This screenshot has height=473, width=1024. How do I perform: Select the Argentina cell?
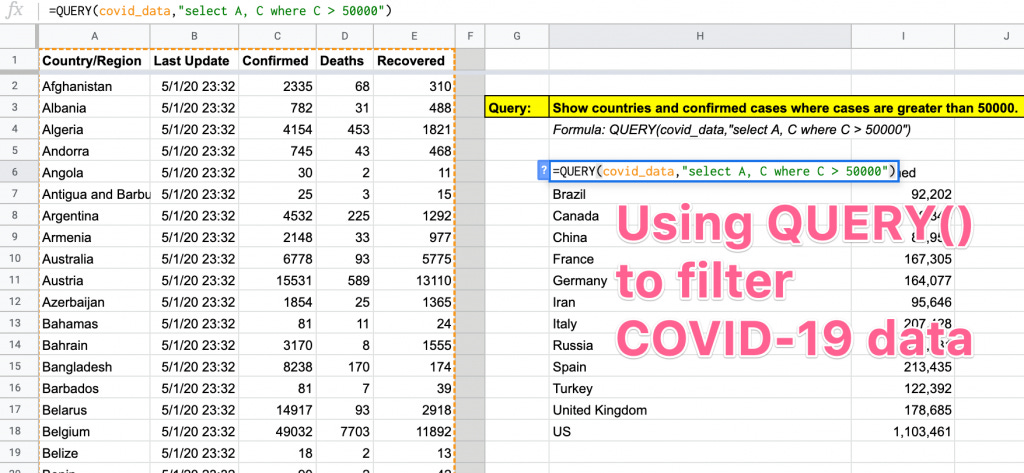point(95,216)
